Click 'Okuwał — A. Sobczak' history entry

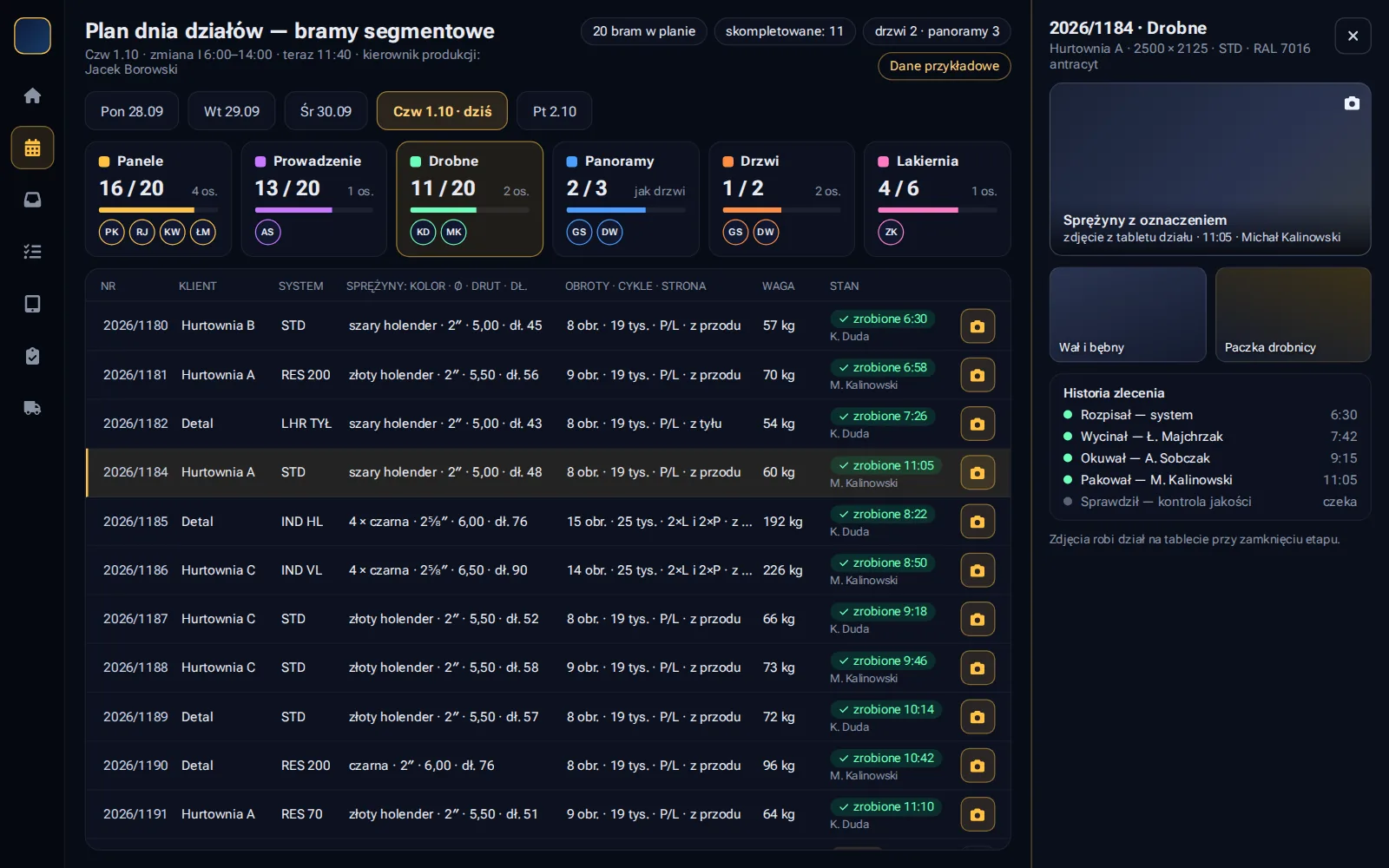tap(1210, 458)
